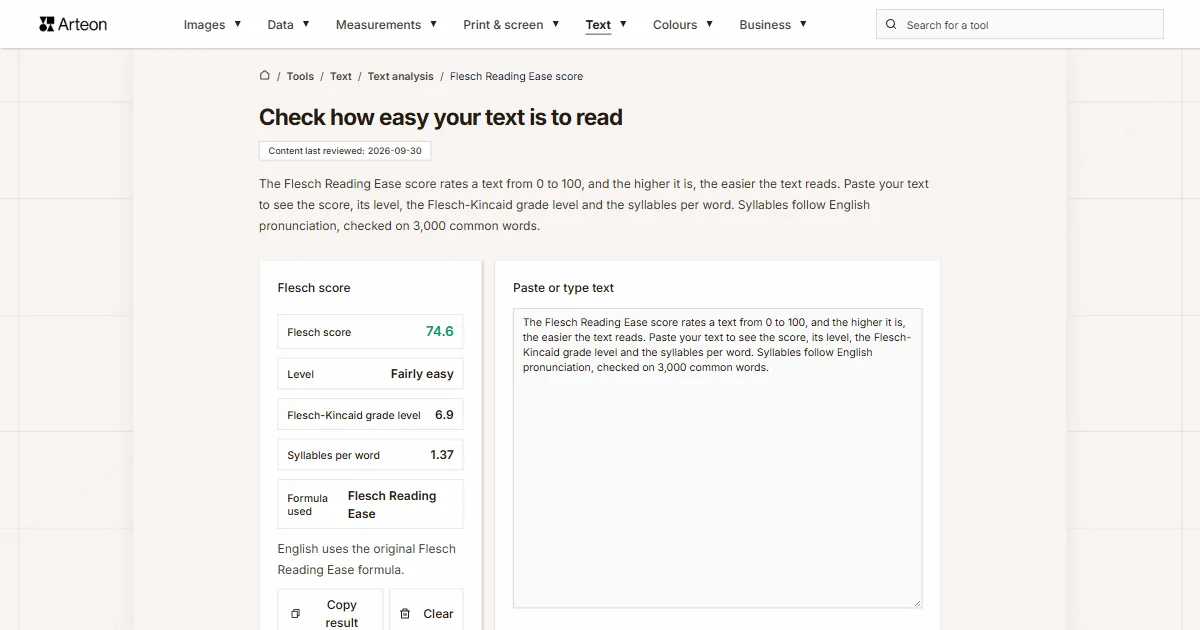Go to Tools breadcrumb link

[300, 76]
